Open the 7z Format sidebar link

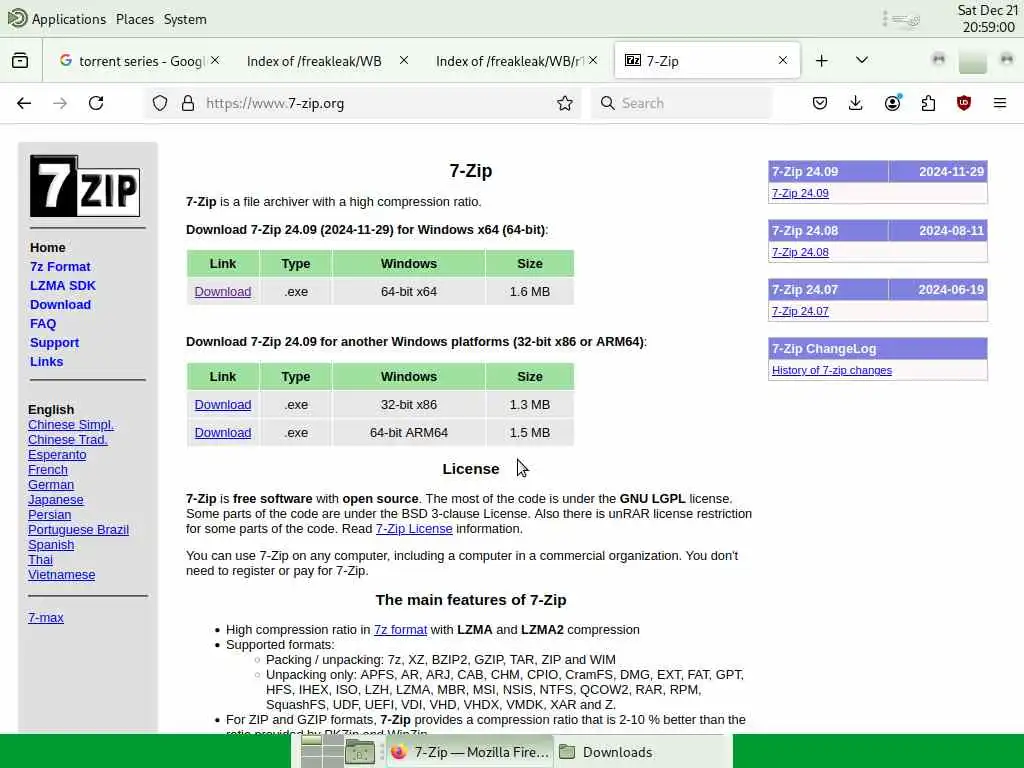coord(60,266)
